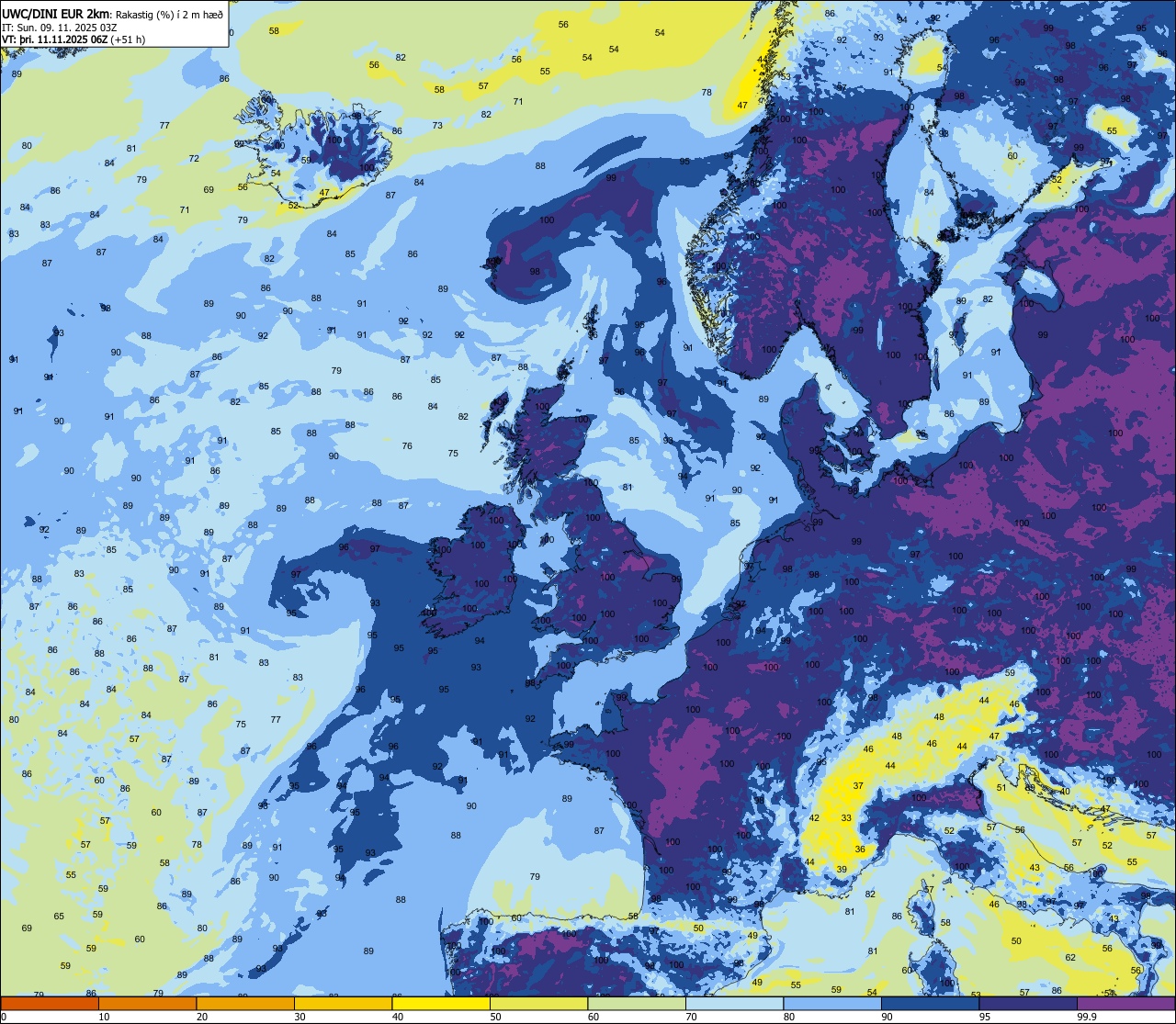Click the 70–80 pale blue legend swatch
This screenshot has width=1176, height=1024.
734,1004
